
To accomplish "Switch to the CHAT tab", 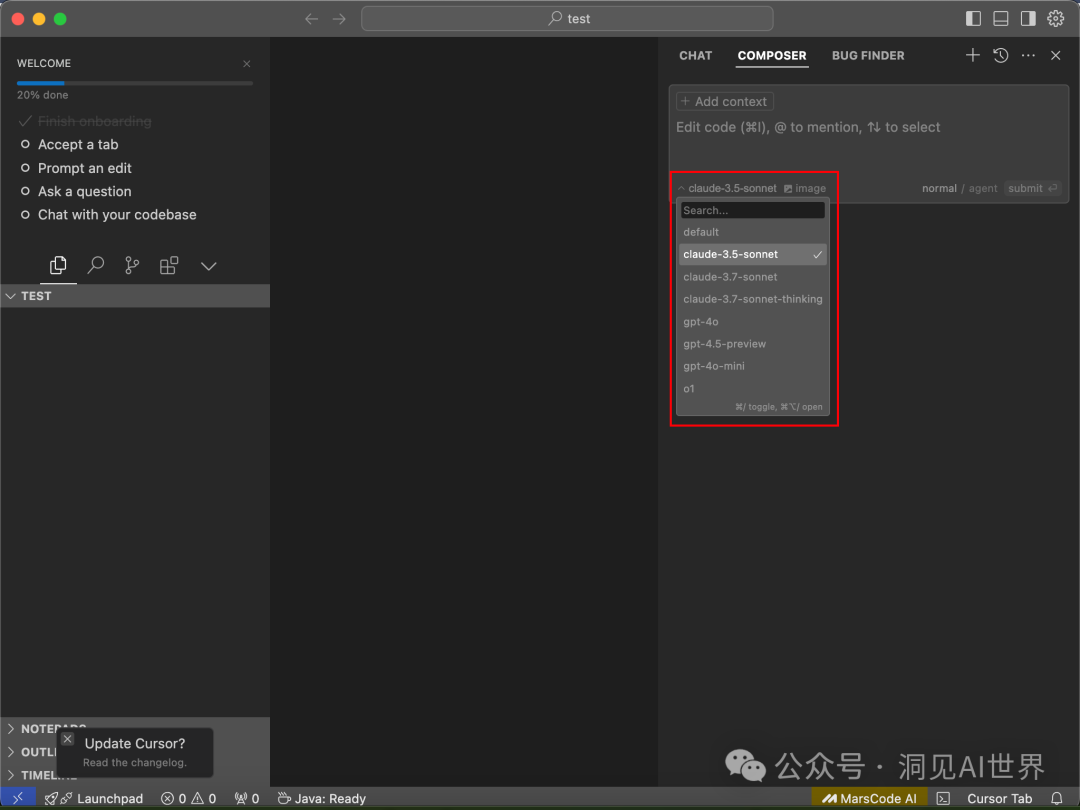I will 696,56.
